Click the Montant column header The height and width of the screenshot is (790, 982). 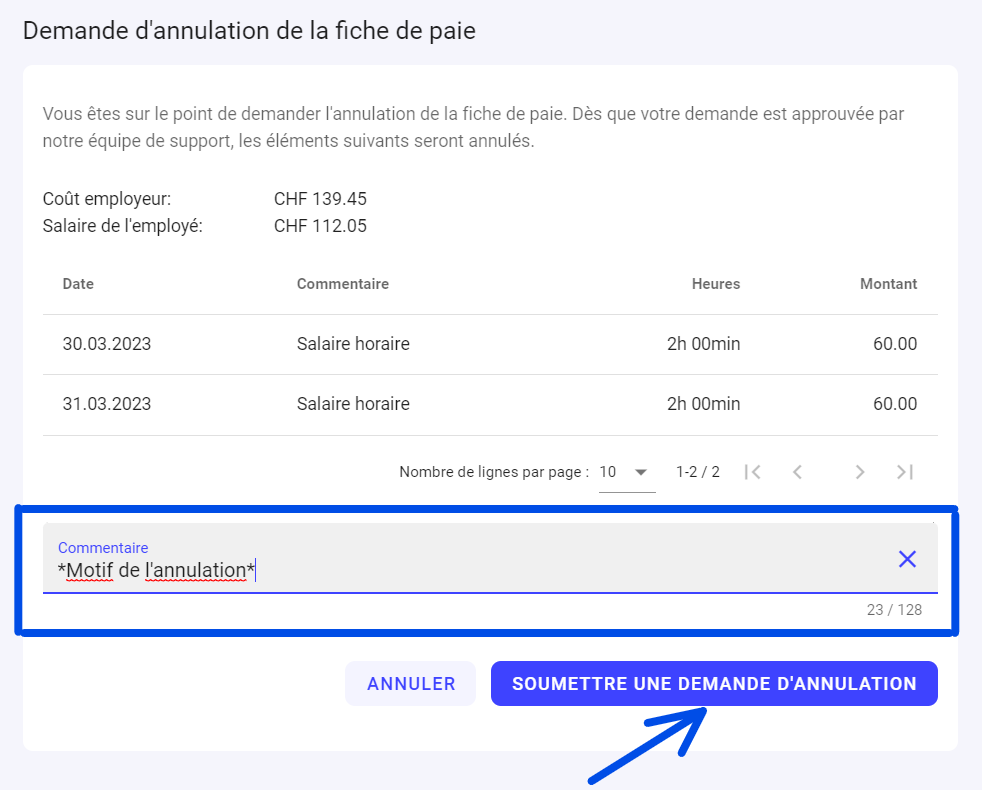tap(888, 284)
